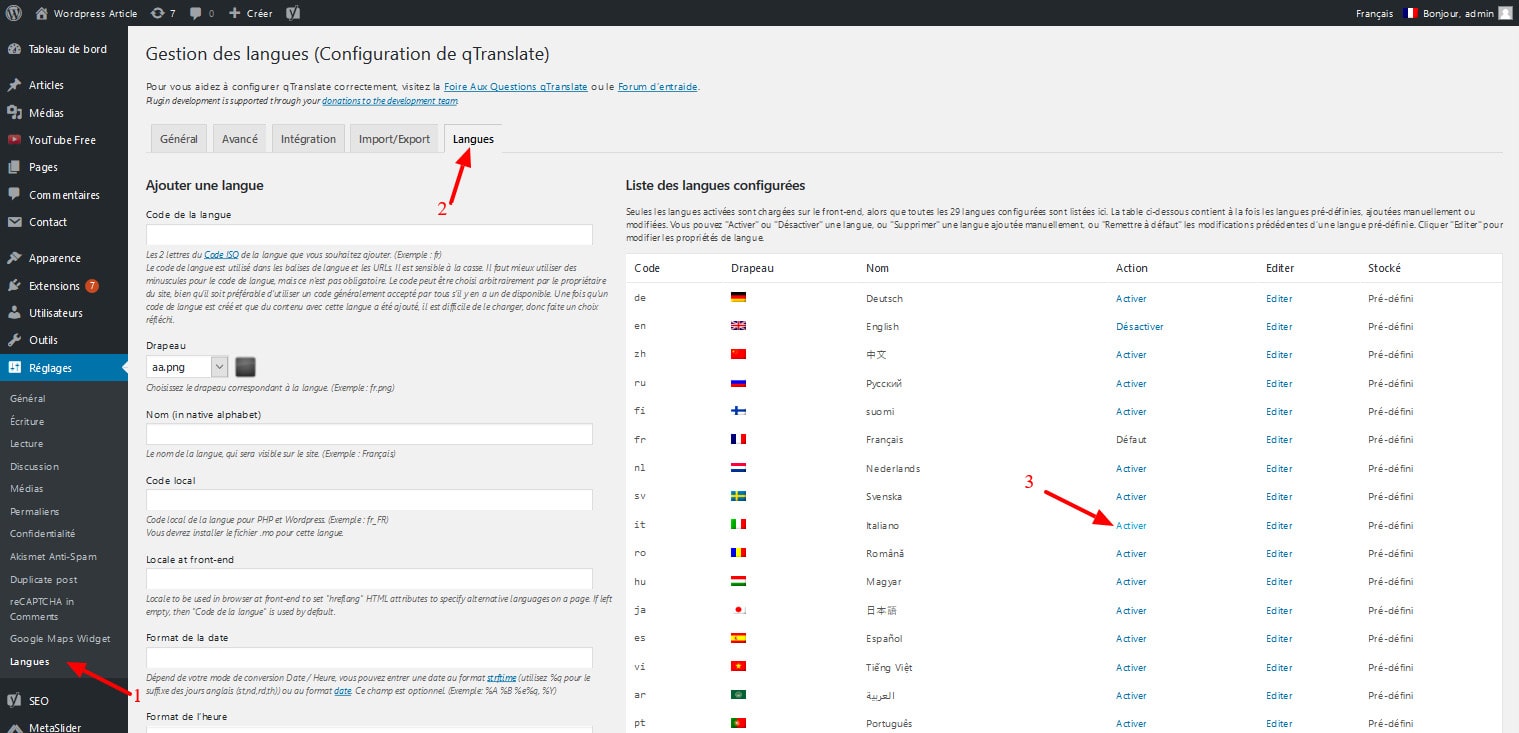Follow the donations to the development team link
This screenshot has height=733, width=1519.
[x=390, y=101]
